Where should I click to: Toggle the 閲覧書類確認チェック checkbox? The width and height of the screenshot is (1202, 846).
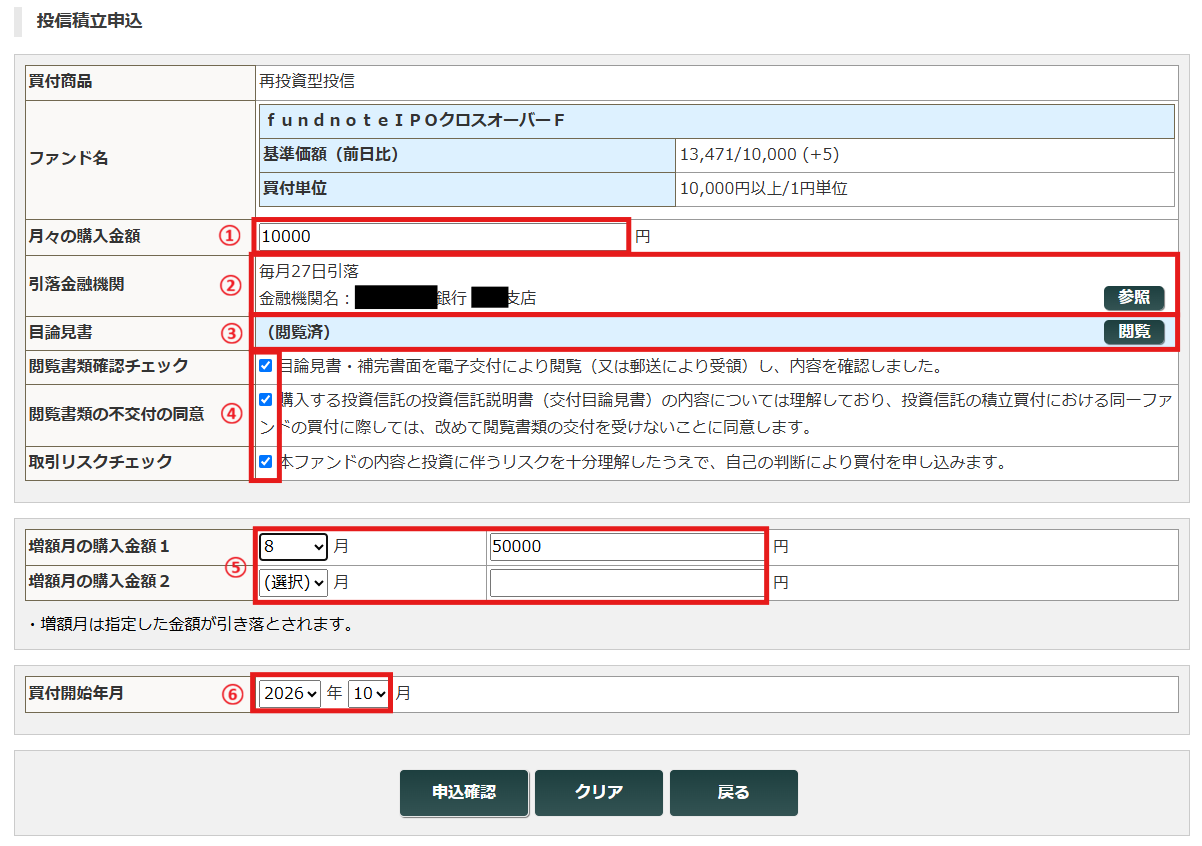(x=265, y=366)
